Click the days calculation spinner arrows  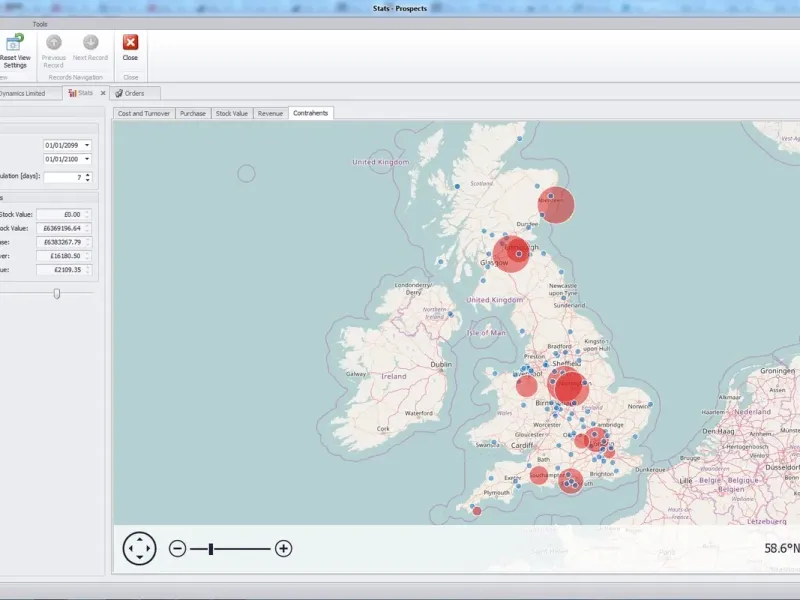(x=87, y=177)
